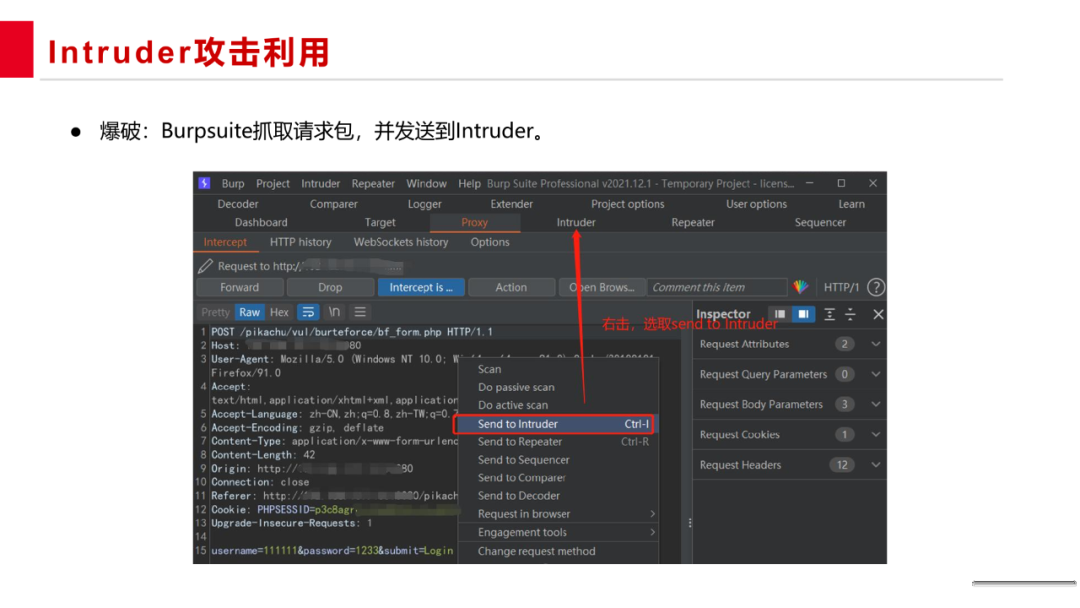
Task: Click the Inspector expand all sections icon
Action: [830, 314]
